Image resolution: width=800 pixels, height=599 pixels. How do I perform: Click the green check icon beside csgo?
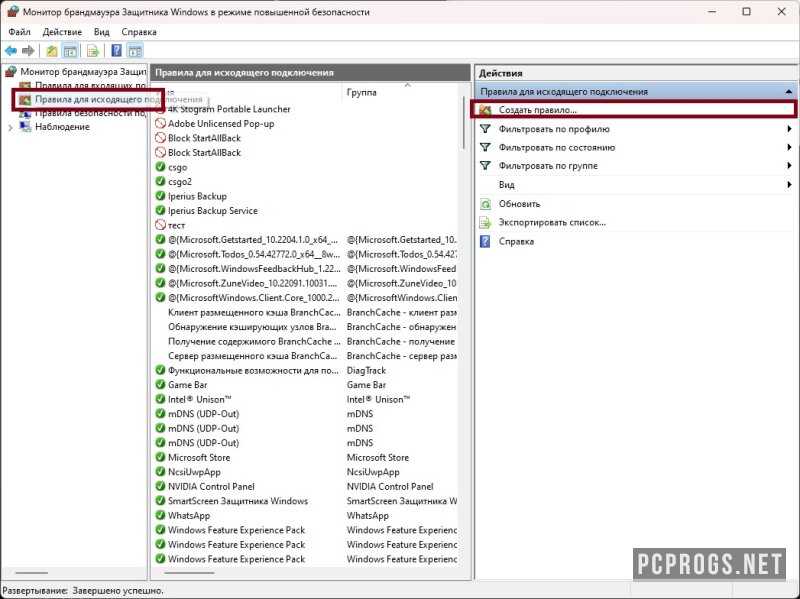pyautogui.click(x=160, y=167)
